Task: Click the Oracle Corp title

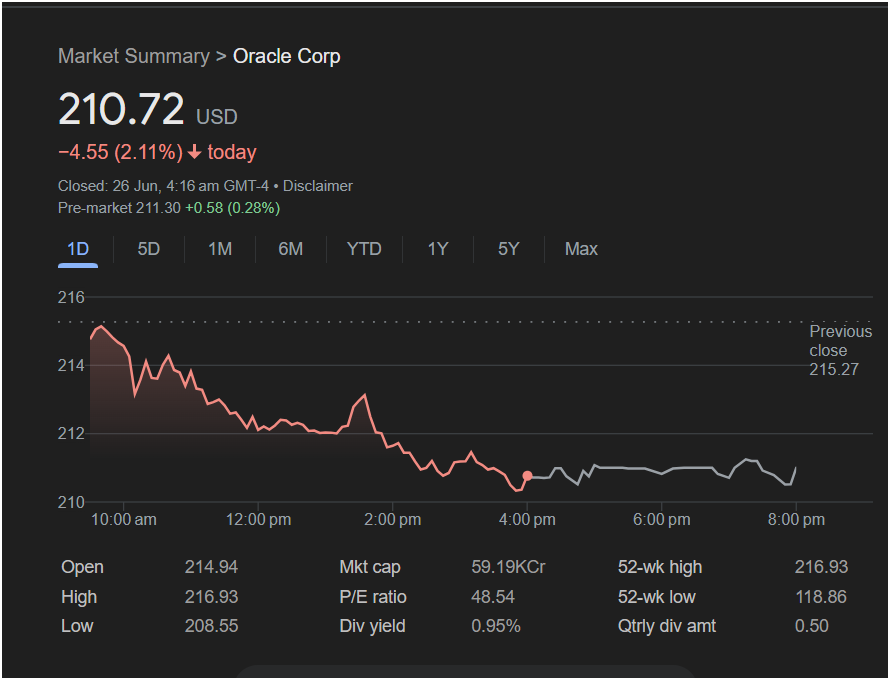Action: 287,56
